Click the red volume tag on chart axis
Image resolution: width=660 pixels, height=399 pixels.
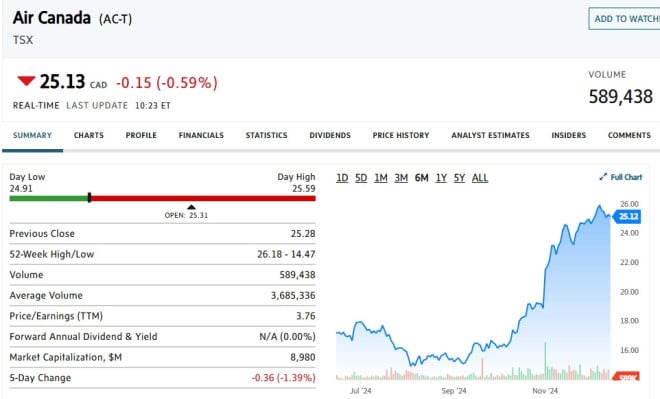626,377
